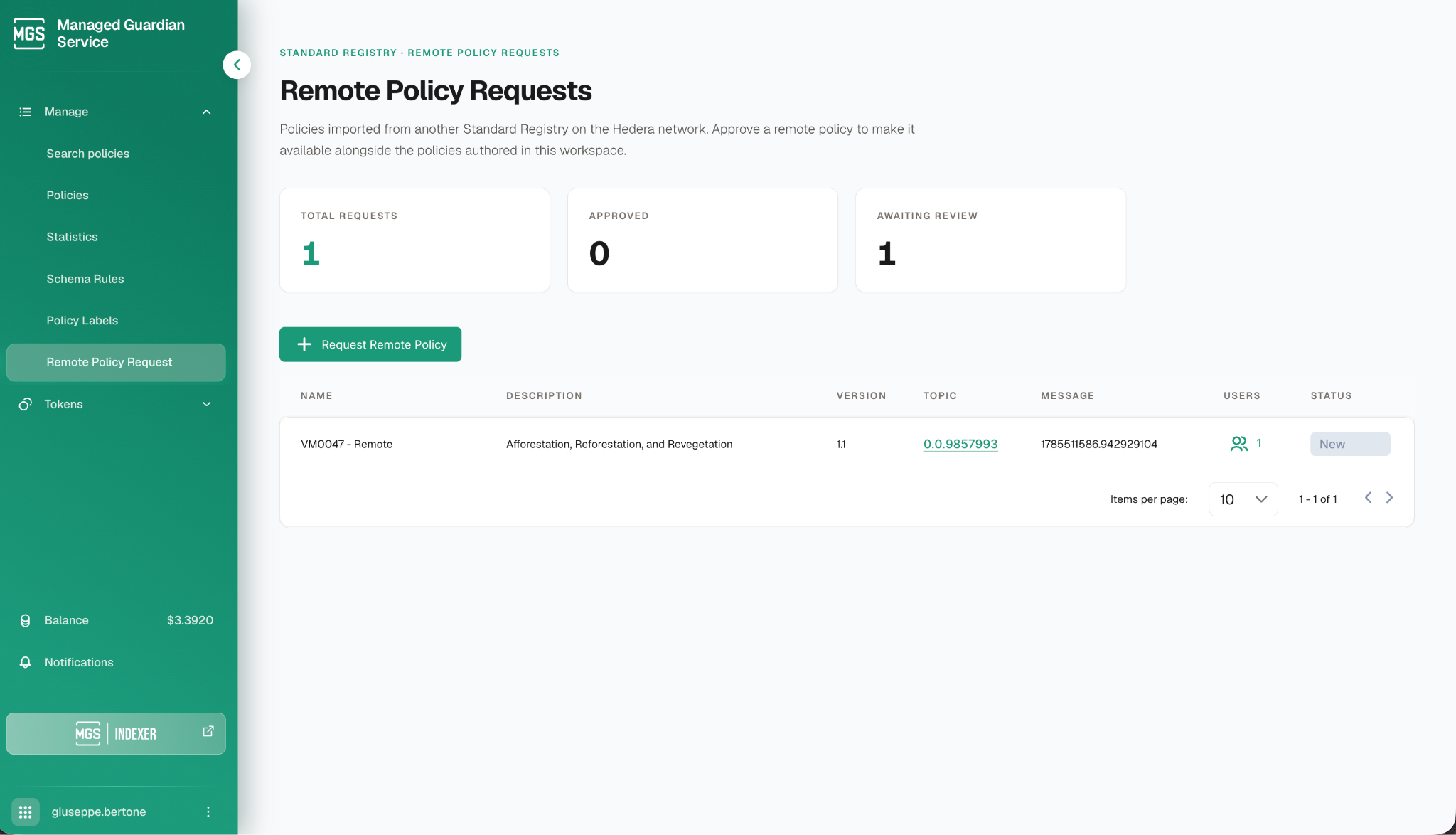Click the Notifications bell icon
Viewport: 1456px width, 835px height.
(x=26, y=662)
